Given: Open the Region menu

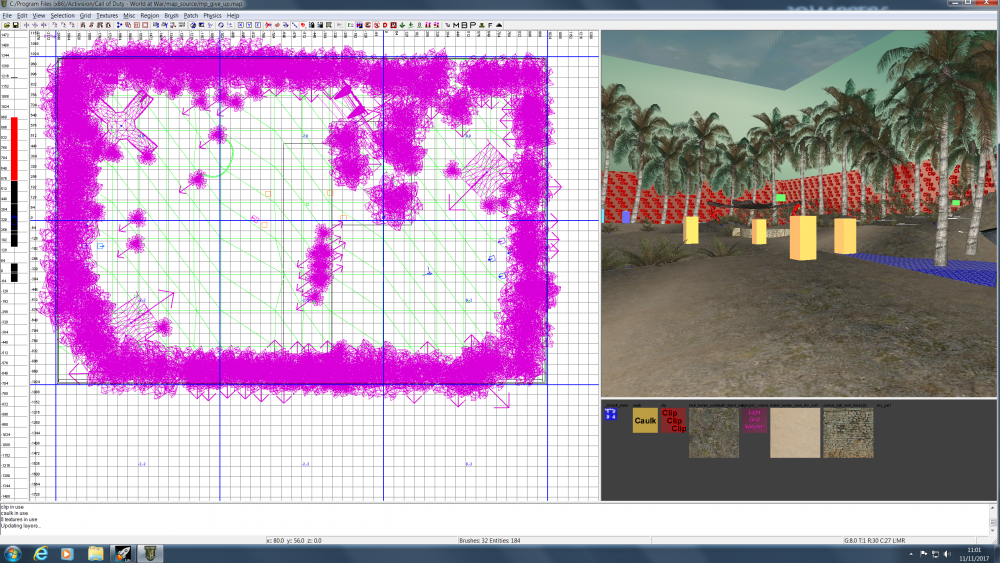Looking at the screenshot, I should [149, 16].
